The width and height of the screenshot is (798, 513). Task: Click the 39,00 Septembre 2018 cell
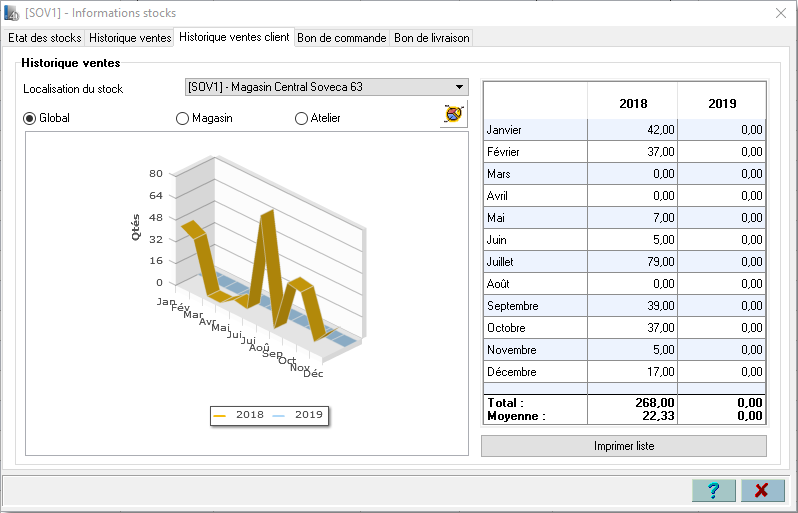(633, 306)
